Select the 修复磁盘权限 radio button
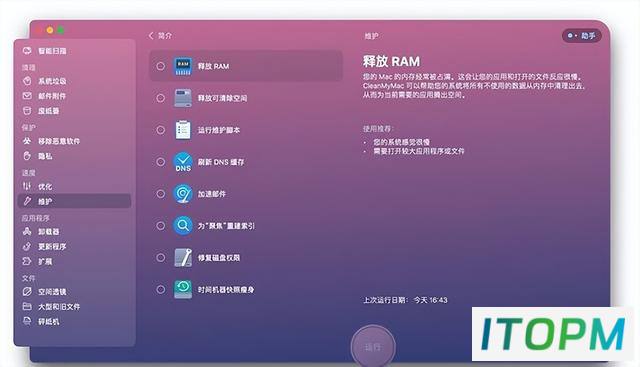 (160, 258)
